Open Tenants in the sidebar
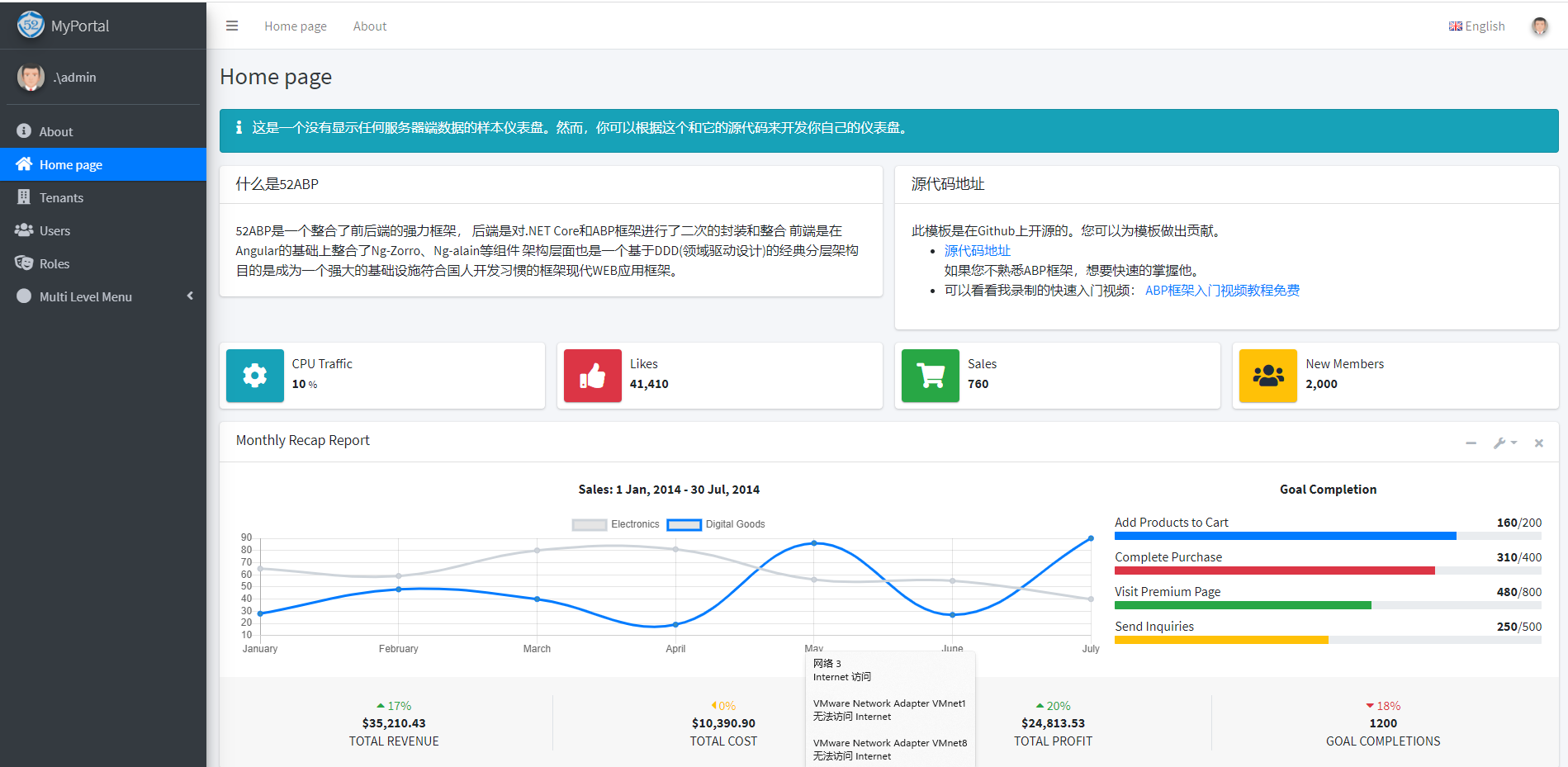This screenshot has width=1568, height=767. [61, 197]
